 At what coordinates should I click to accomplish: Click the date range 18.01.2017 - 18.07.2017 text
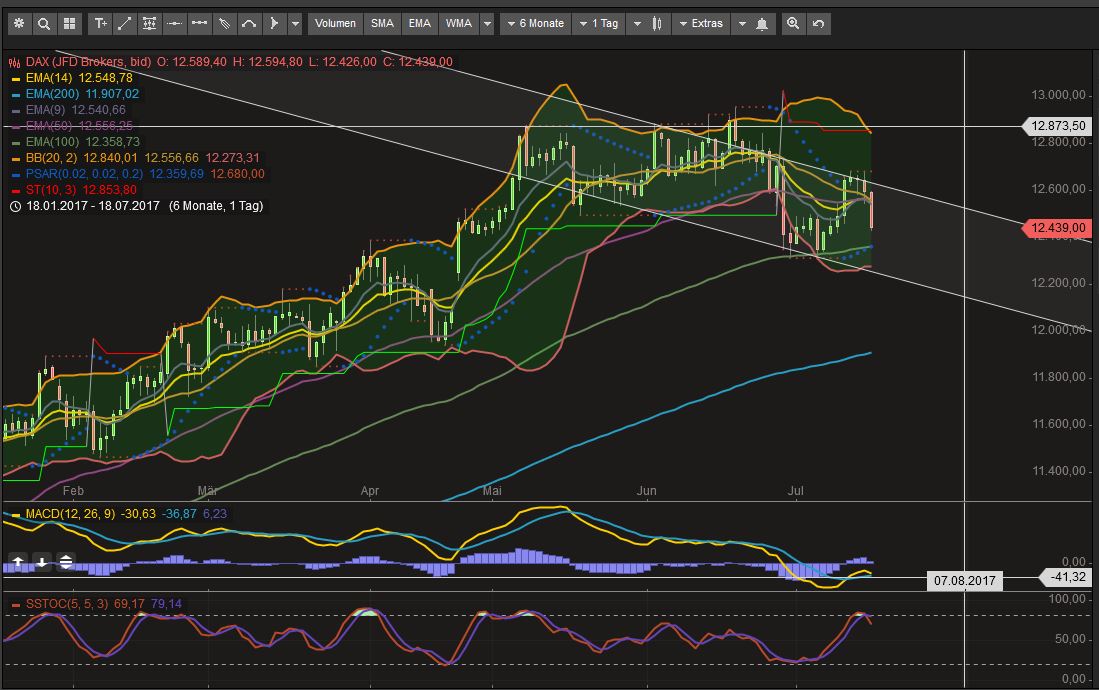pyautogui.click(x=93, y=206)
